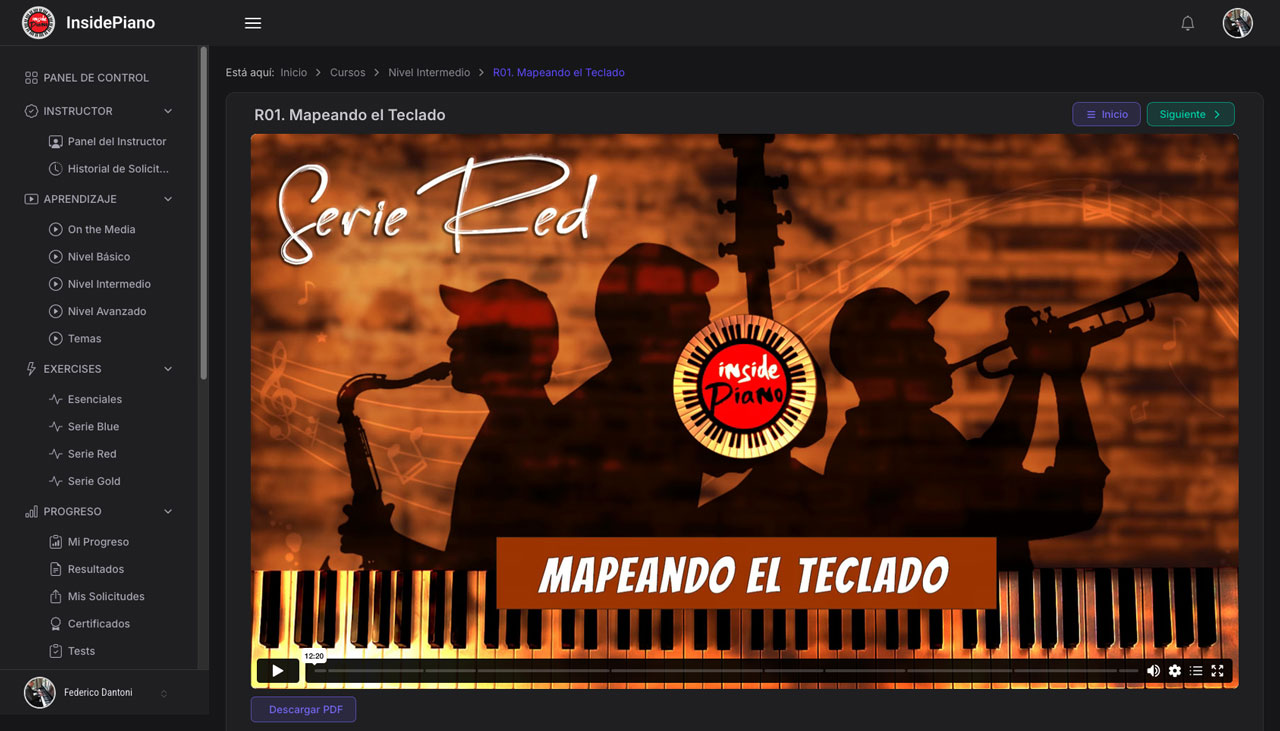The image size is (1280, 731).
Task: Open the Federico Dantoni account switcher
Action: (x=164, y=693)
